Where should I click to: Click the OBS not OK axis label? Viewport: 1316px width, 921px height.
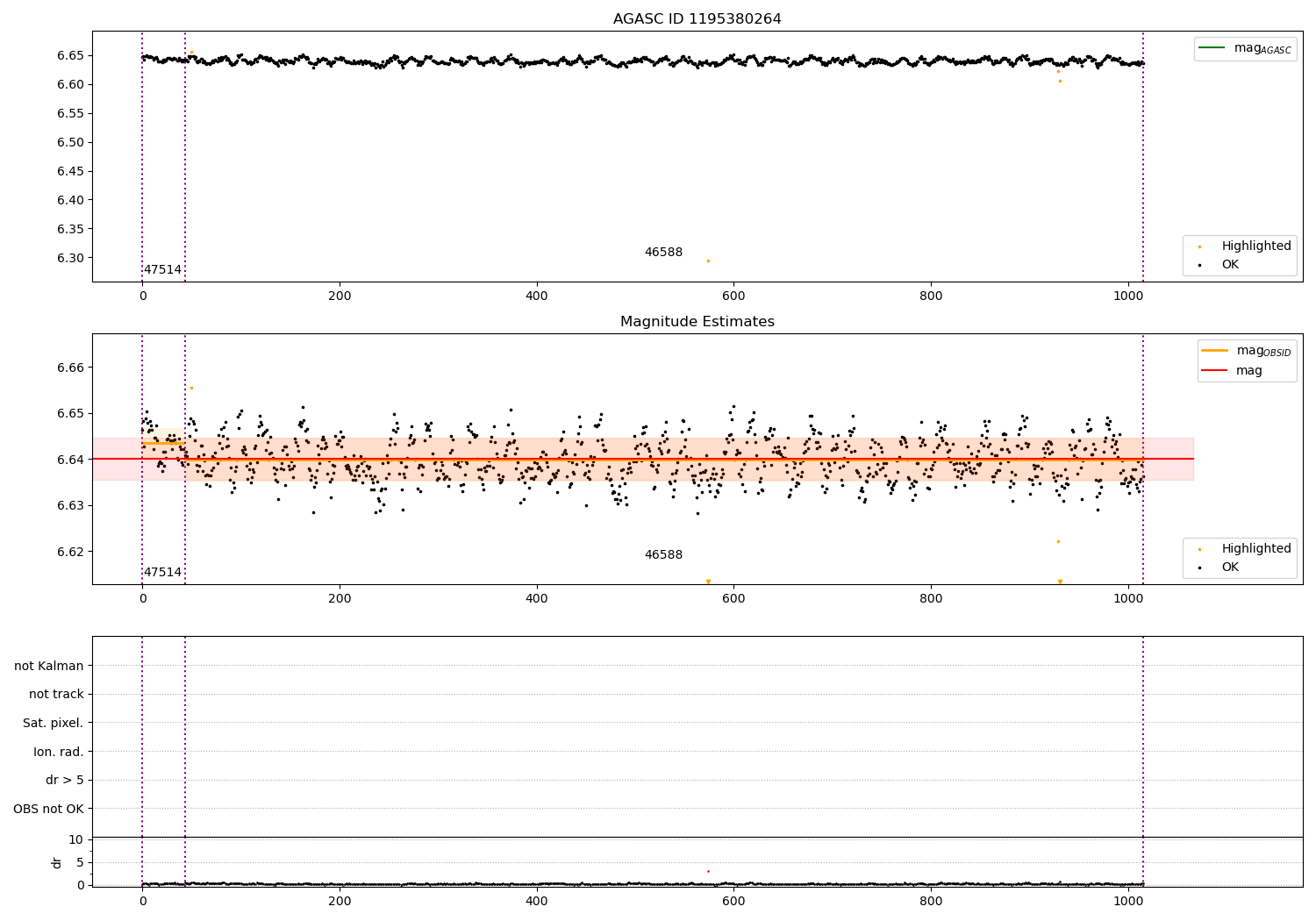48,809
